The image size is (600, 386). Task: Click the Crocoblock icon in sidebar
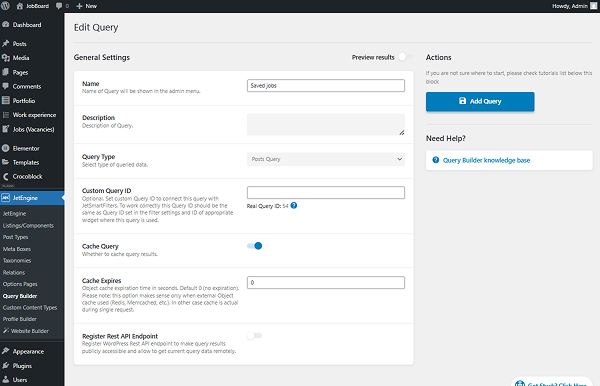point(6,176)
